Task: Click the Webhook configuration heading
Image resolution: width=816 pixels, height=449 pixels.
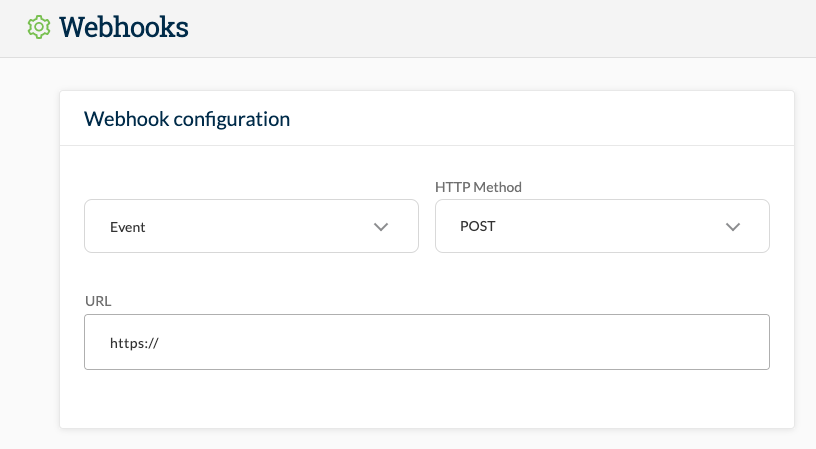Action: coord(187,119)
